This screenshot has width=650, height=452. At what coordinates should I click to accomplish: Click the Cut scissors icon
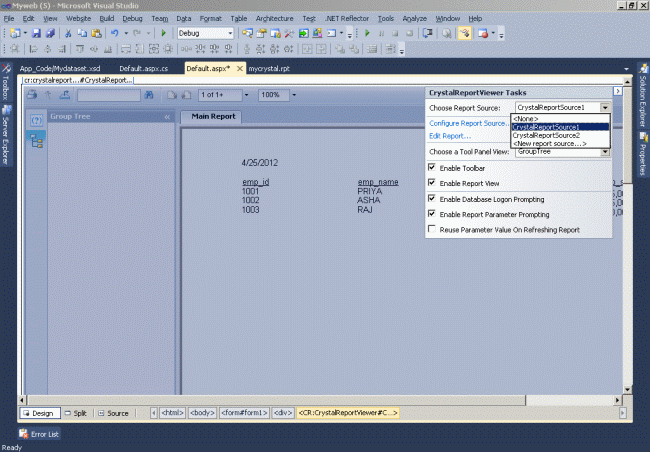[x=69, y=33]
